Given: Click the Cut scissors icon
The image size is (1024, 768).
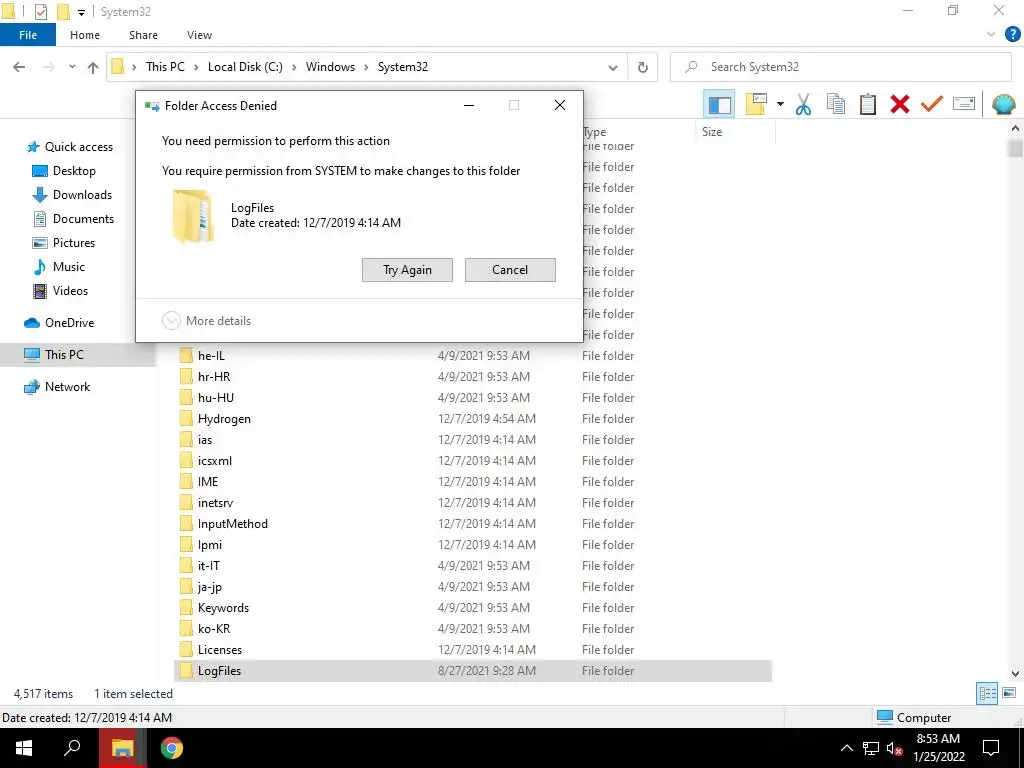Looking at the screenshot, I should (x=803, y=104).
